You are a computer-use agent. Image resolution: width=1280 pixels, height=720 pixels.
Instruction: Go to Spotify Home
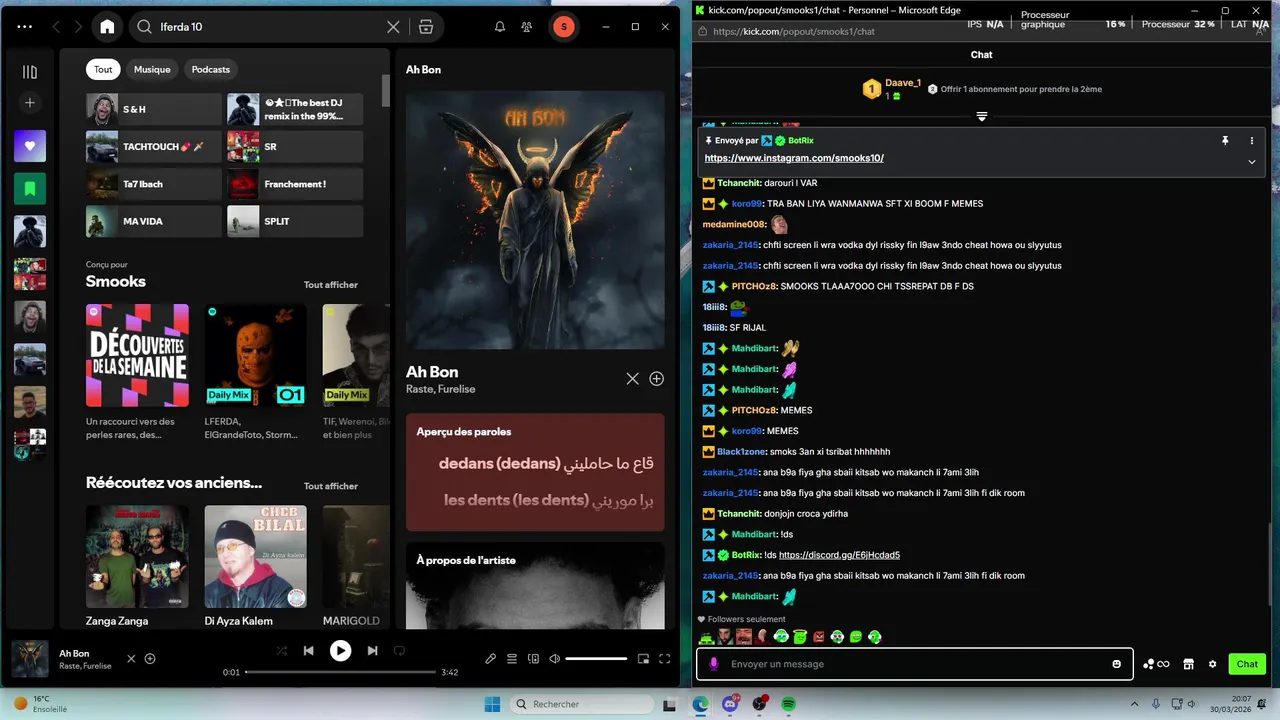[x=107, y=27]
